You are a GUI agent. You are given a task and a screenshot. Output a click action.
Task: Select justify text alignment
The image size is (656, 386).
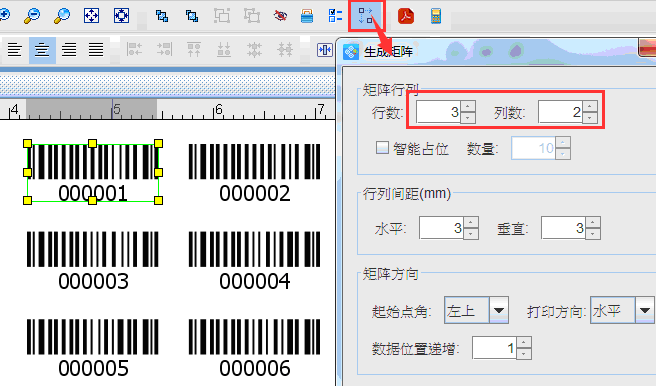(x=96, y=50)
